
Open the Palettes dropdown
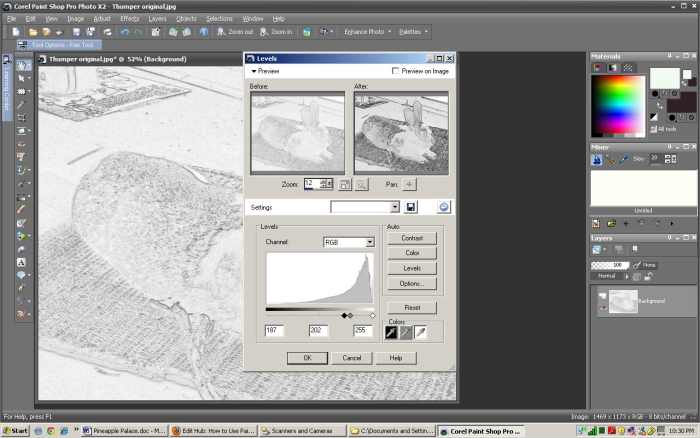413,32
